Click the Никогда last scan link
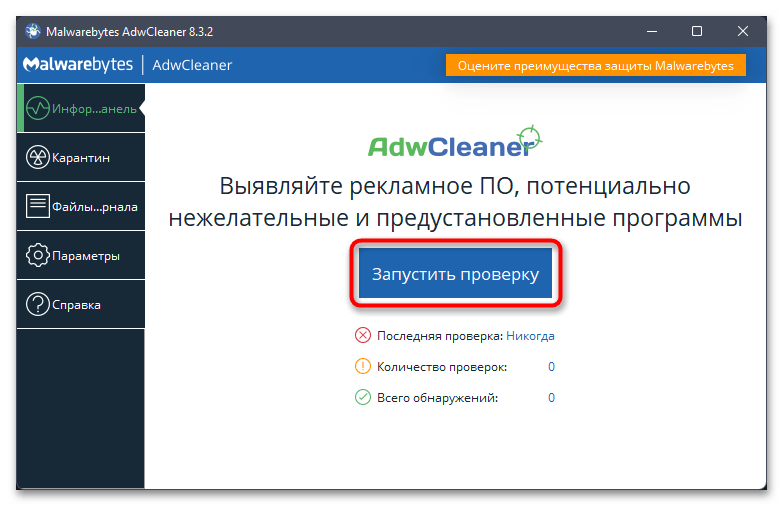The image size is (783, 506). click(x=530, y=336)
